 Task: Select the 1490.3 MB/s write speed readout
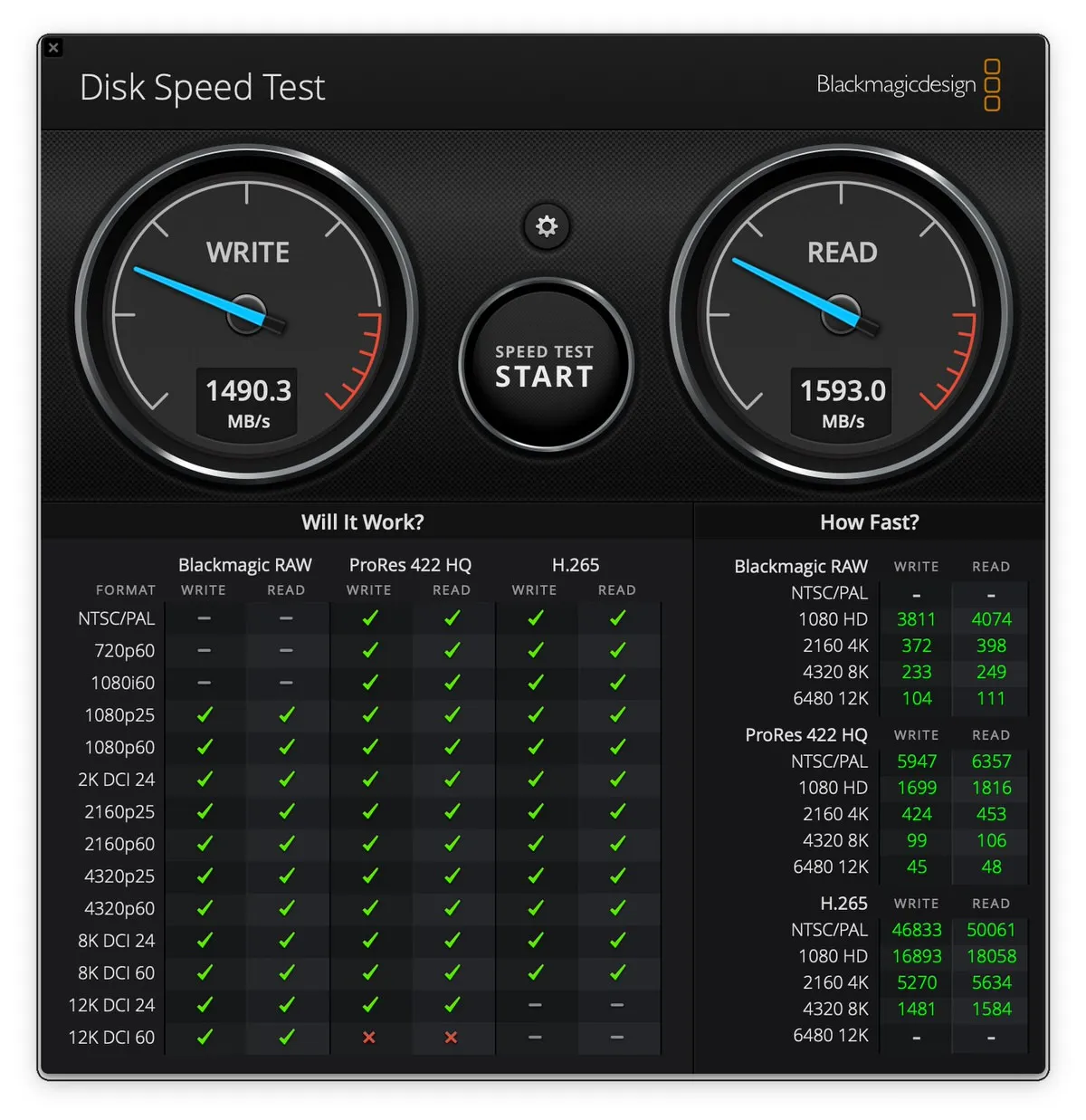[x=248, y=391]
